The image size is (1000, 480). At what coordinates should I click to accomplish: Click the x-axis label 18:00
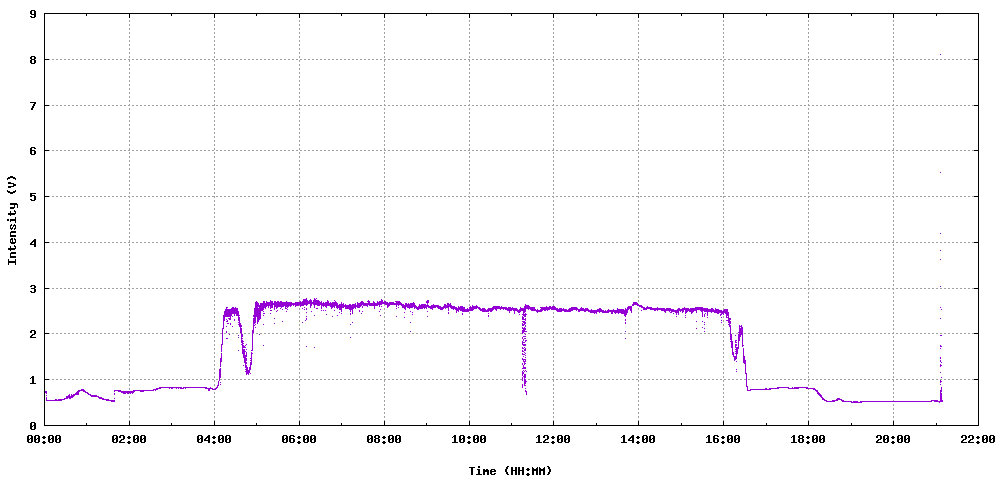(x=808, y=440)
